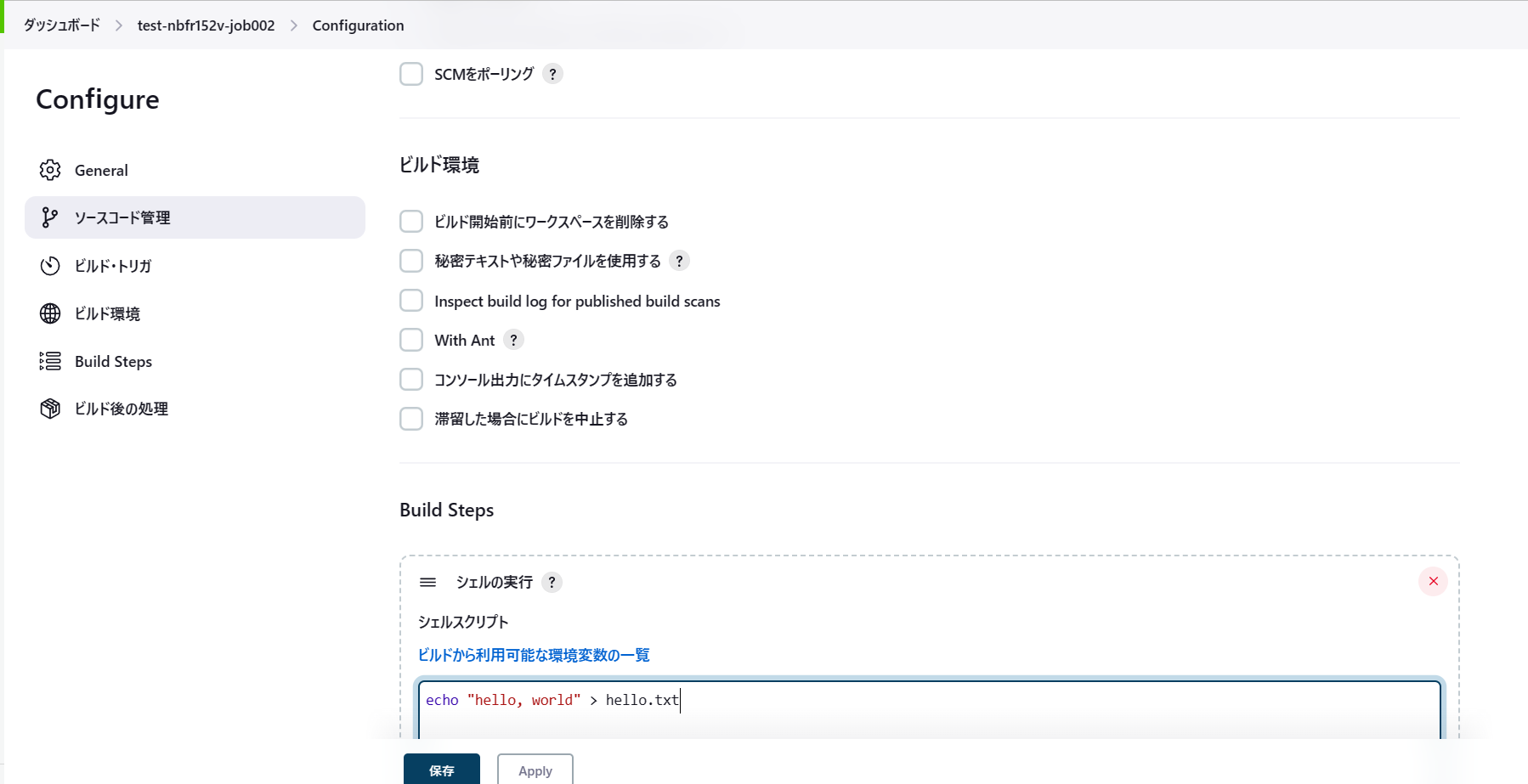The height and width of the screenshot is (784, 1528).
Task: Focus the shell script text area
Action: coord(930,709)
